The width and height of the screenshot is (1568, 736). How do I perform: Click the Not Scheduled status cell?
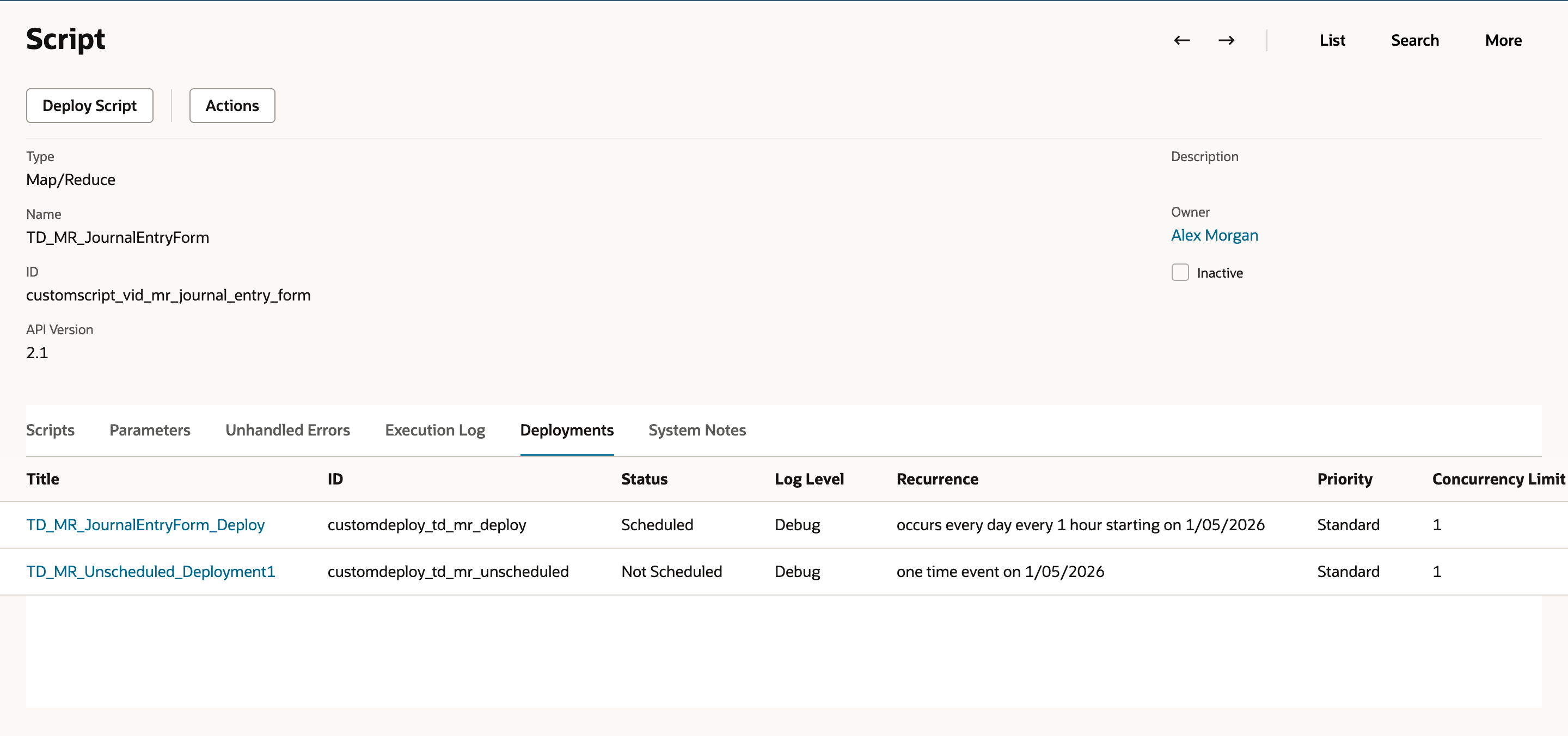671,572
